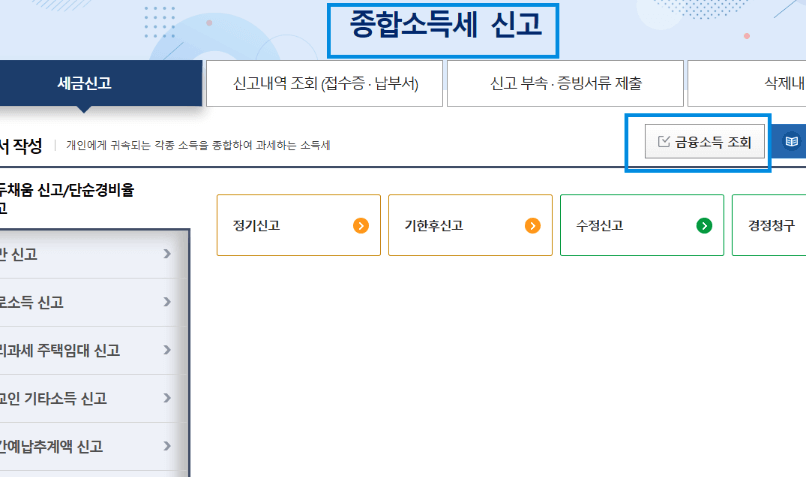Open the blue book guide icon
Image resolution: width=806 pixels, height=477 pixels.
(791, 141)
